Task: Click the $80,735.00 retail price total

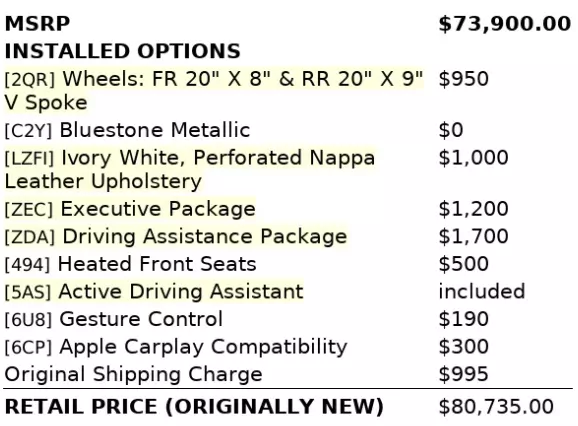Action: tap(496, 407)
